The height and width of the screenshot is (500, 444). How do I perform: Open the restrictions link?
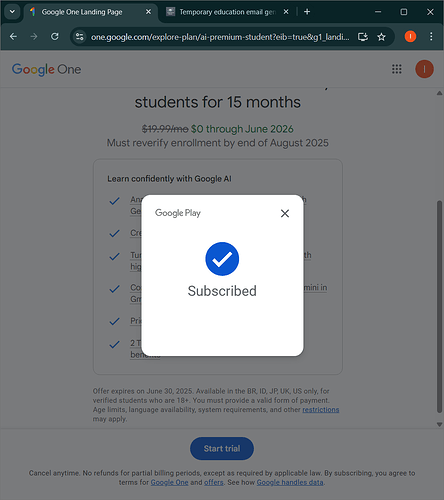320,410
